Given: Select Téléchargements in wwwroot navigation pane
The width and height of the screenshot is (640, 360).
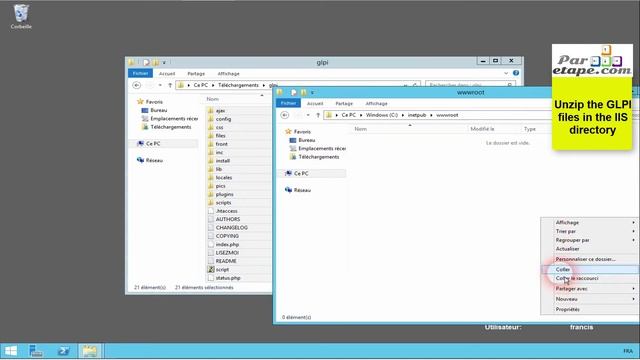Looking at the screenshot, I should [x=318, y=157].
